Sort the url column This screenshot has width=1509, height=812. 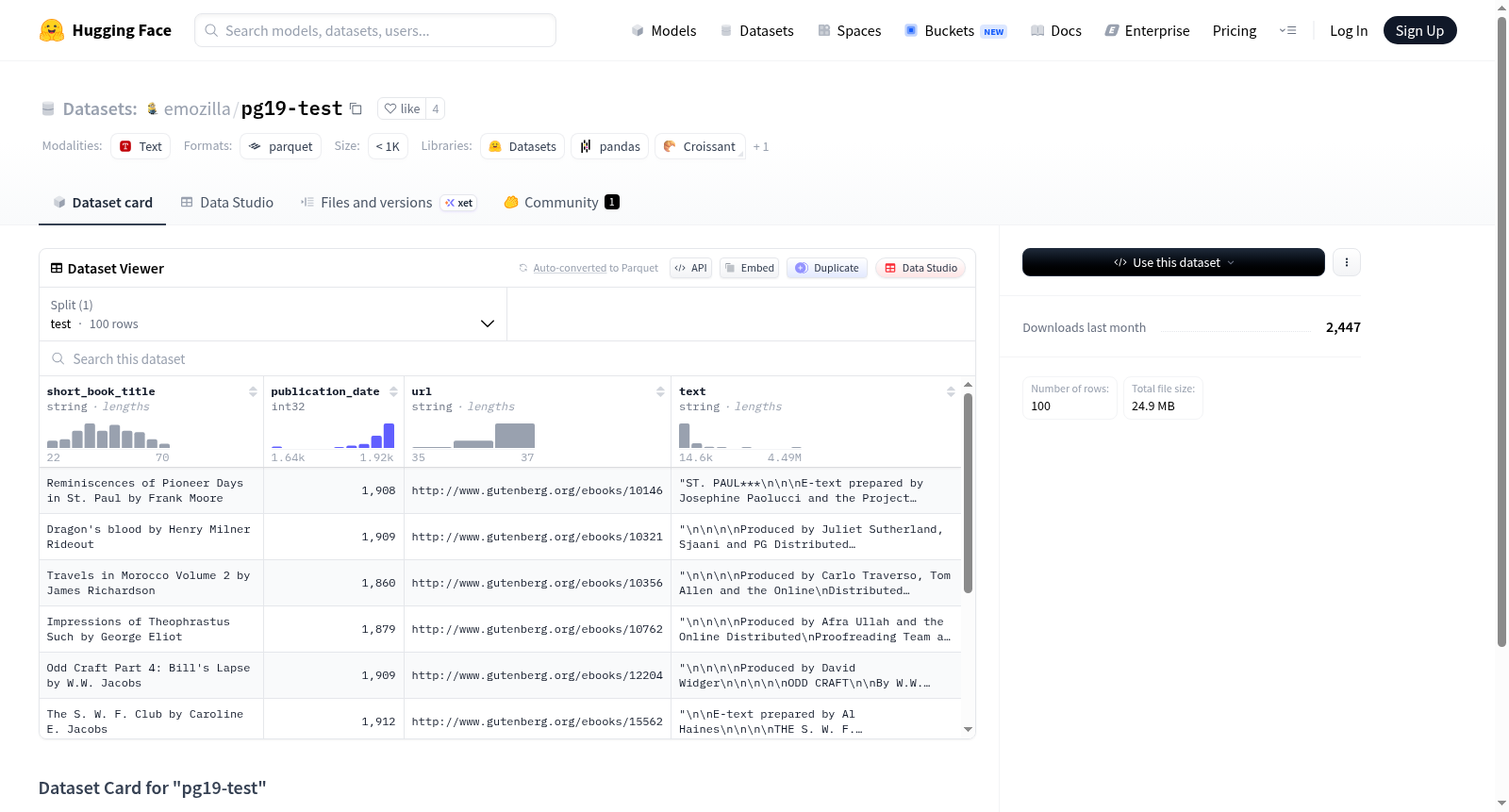(x=660, y=391)
